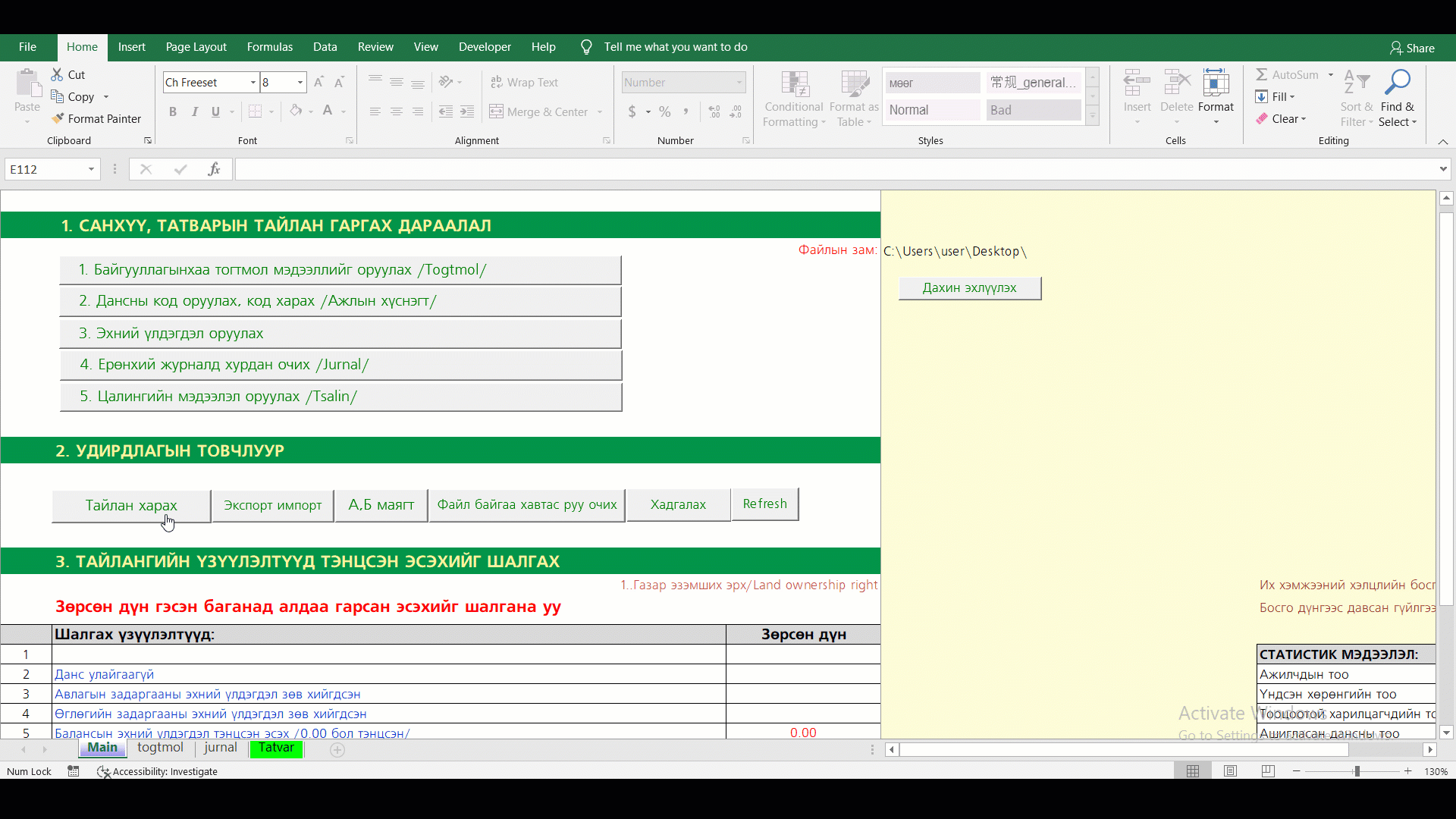1456x819 pixels.
Task: Expand the Name Box dropdown arrow
Action: click(91, 169)
